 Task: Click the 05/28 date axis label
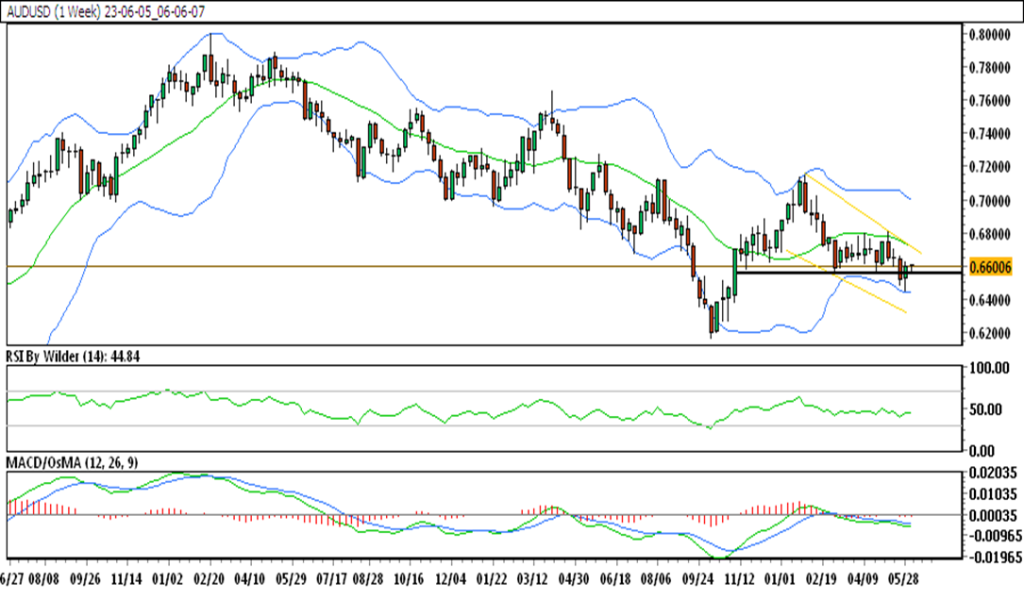tap(904, 580)
